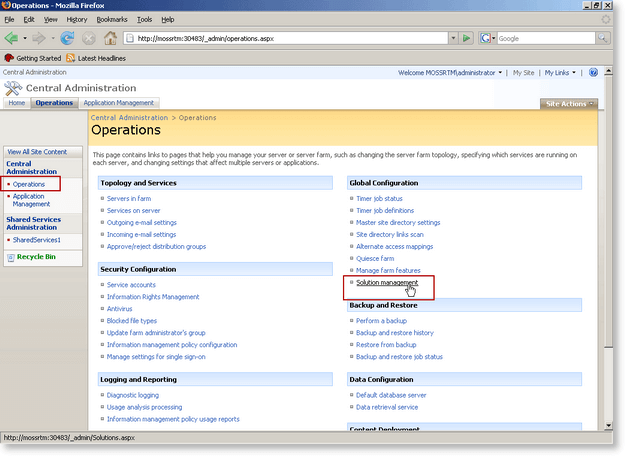
Task: Expand the Welcome administrator menu
Action: pyautogui.click(x=450, y=73)
